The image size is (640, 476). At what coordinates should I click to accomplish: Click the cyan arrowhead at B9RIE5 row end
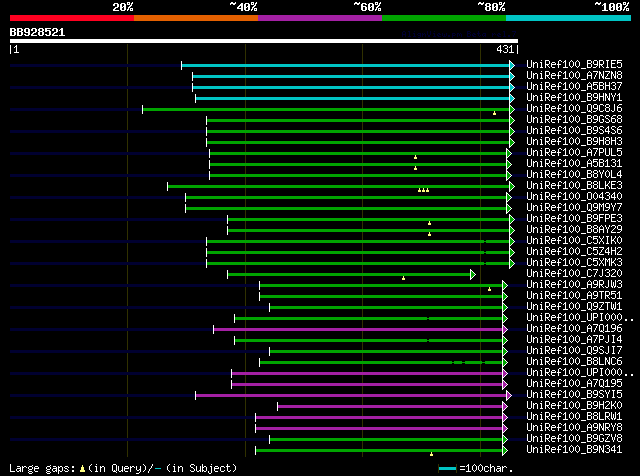tap(512, 65)
